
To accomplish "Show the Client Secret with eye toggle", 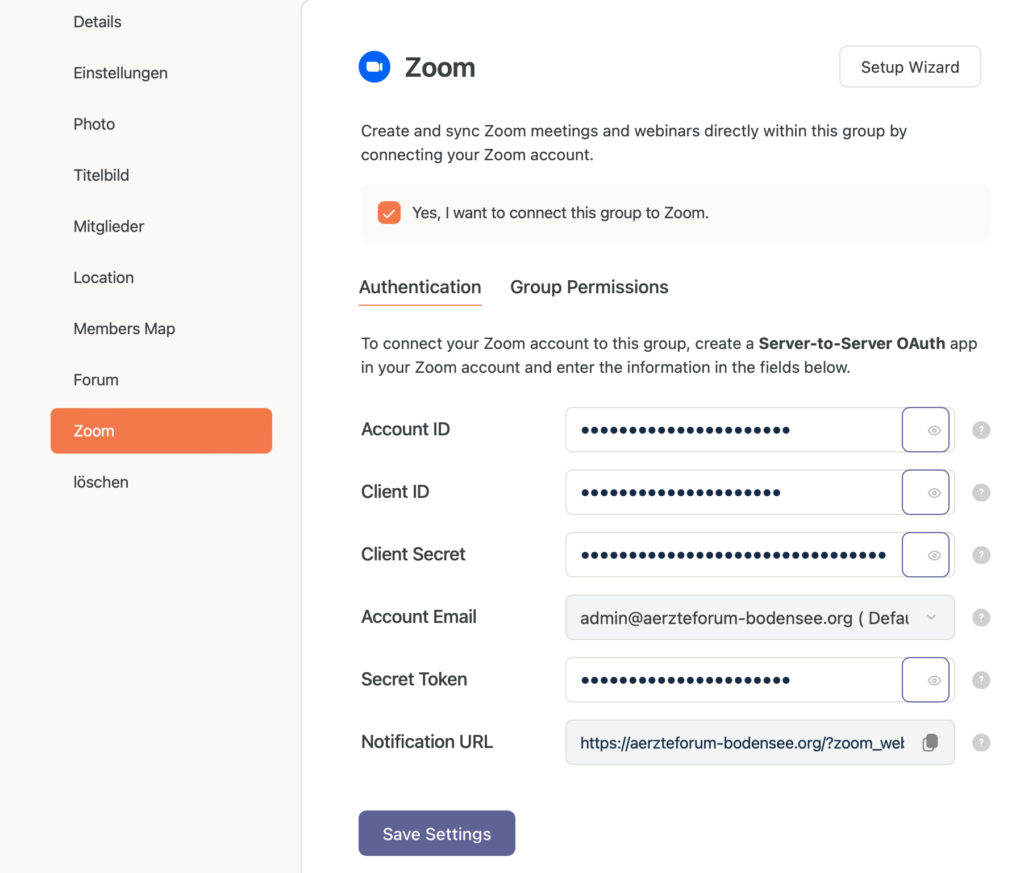I will point(926,555).
